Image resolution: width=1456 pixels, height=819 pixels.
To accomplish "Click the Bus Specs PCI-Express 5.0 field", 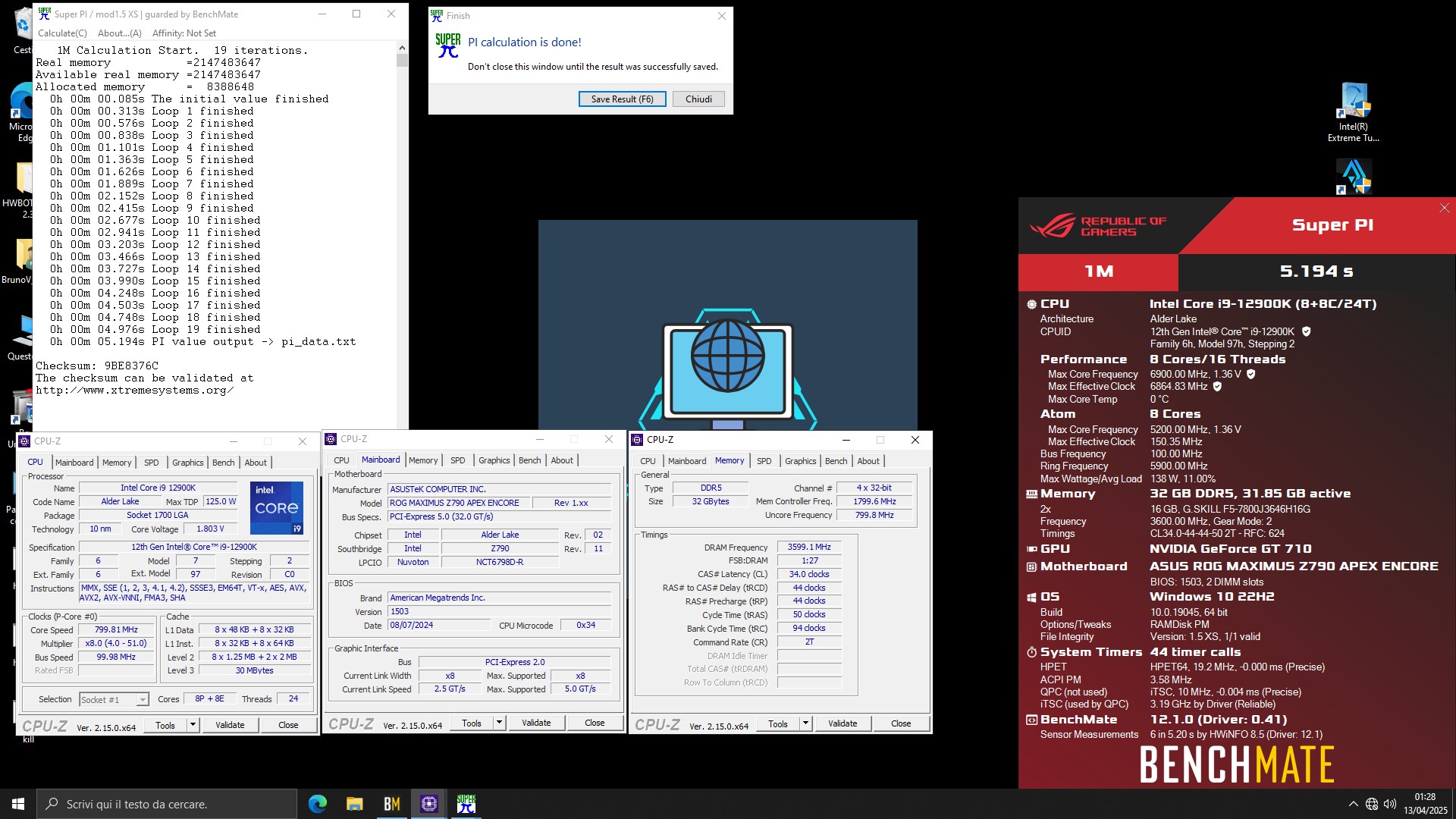I will pos(499,516).
